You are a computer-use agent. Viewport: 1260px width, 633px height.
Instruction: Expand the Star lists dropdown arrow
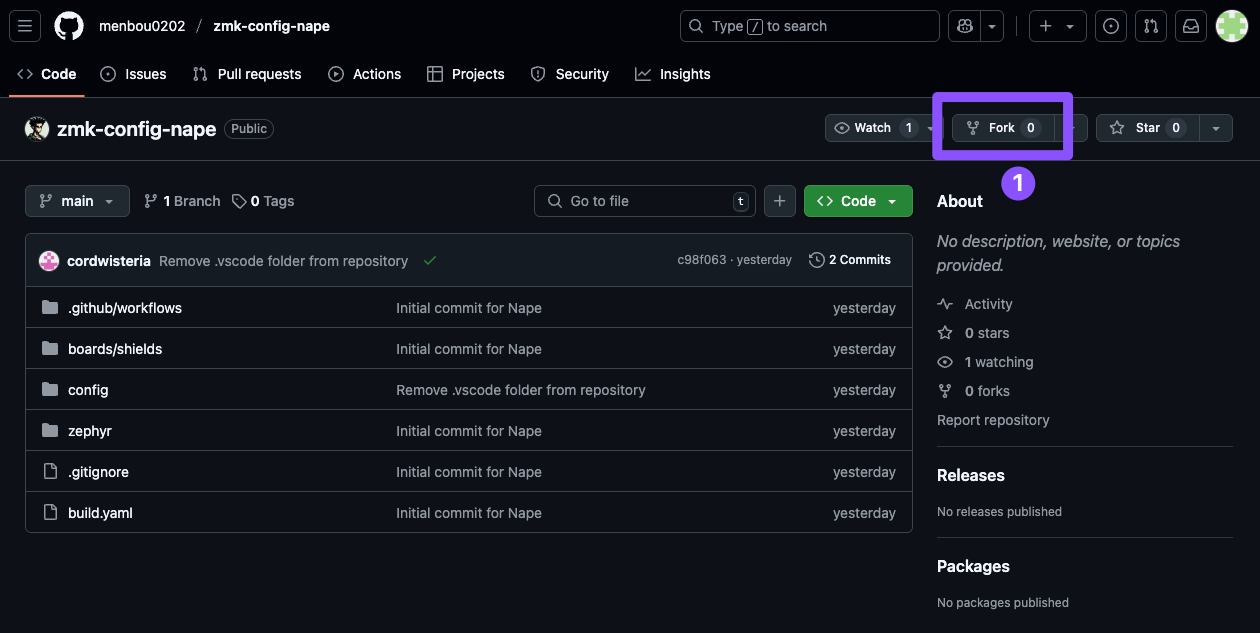pyautogui.click(x=1216, y=128)
